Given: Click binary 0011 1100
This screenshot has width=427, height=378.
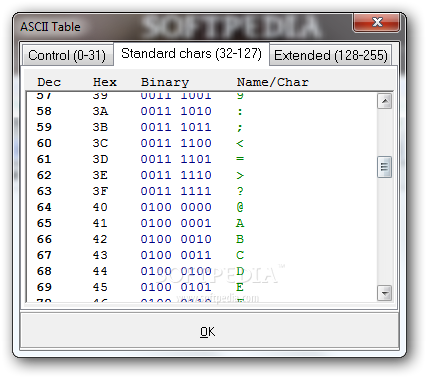Looking at the screenshot, I should 176,143.
